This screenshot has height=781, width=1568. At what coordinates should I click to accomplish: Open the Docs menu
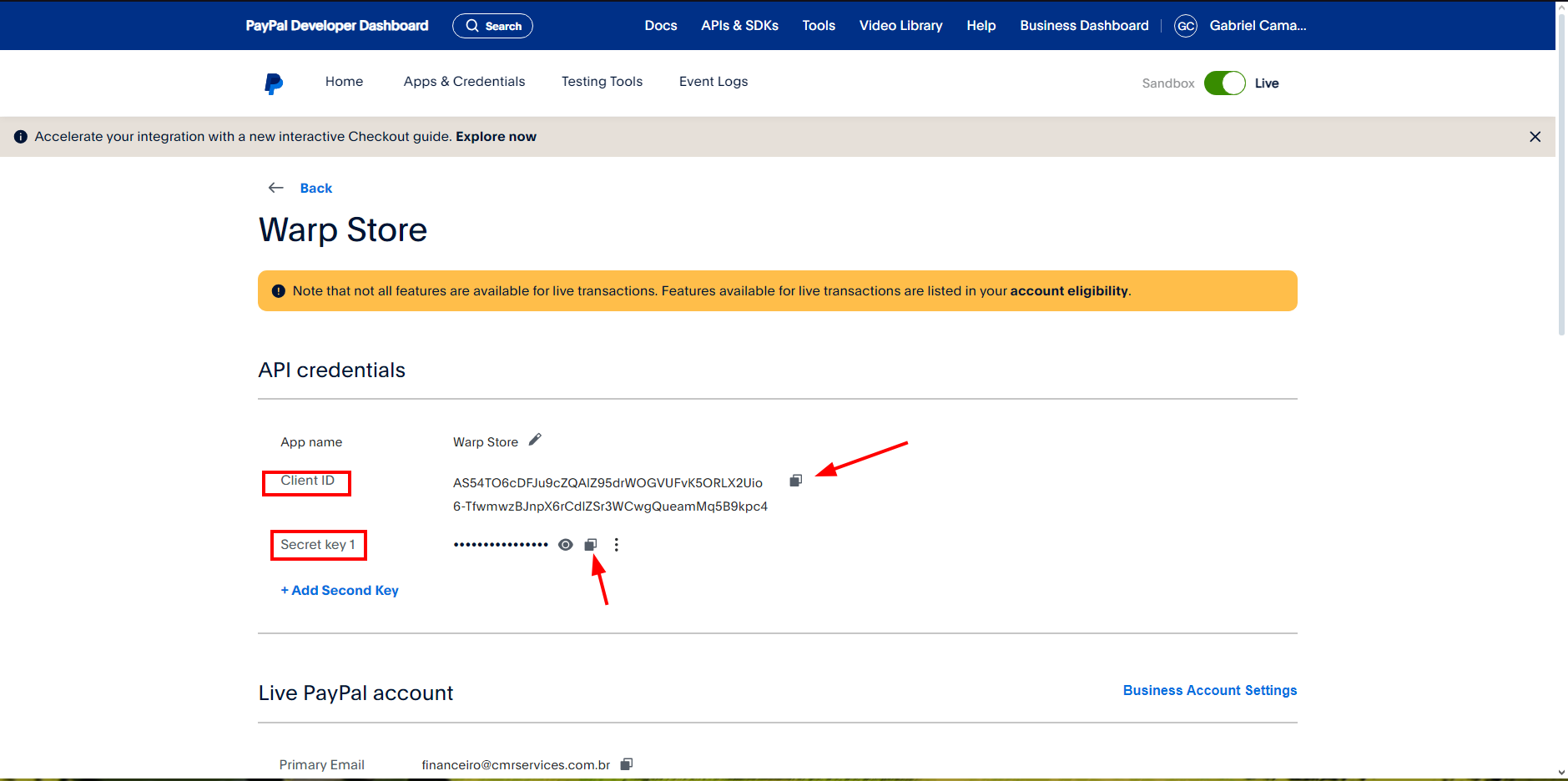point(661,26)
